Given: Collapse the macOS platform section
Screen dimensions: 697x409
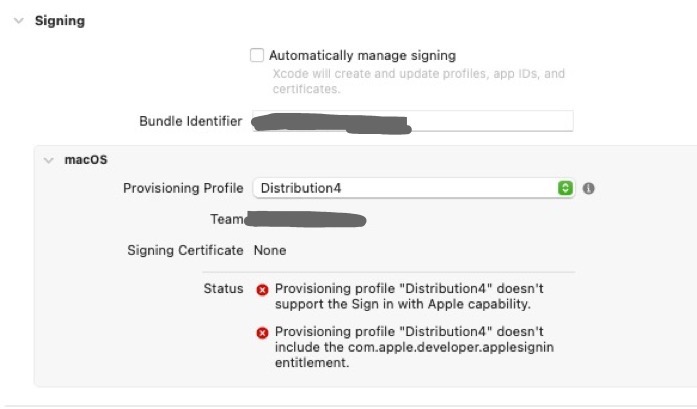Looking at the screenshot, I should (x=48, y=160).
